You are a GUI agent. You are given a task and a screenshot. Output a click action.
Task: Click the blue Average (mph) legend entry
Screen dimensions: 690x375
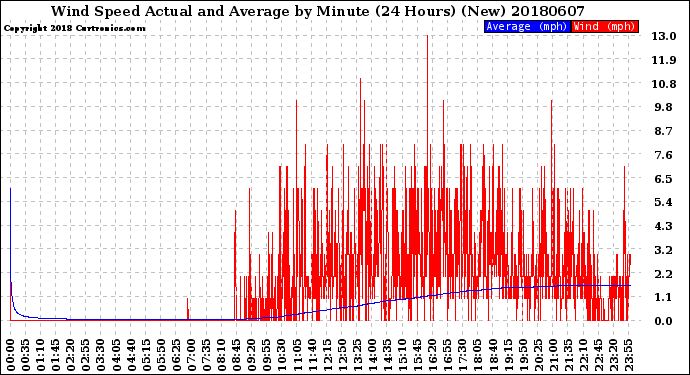click(527, 26)
